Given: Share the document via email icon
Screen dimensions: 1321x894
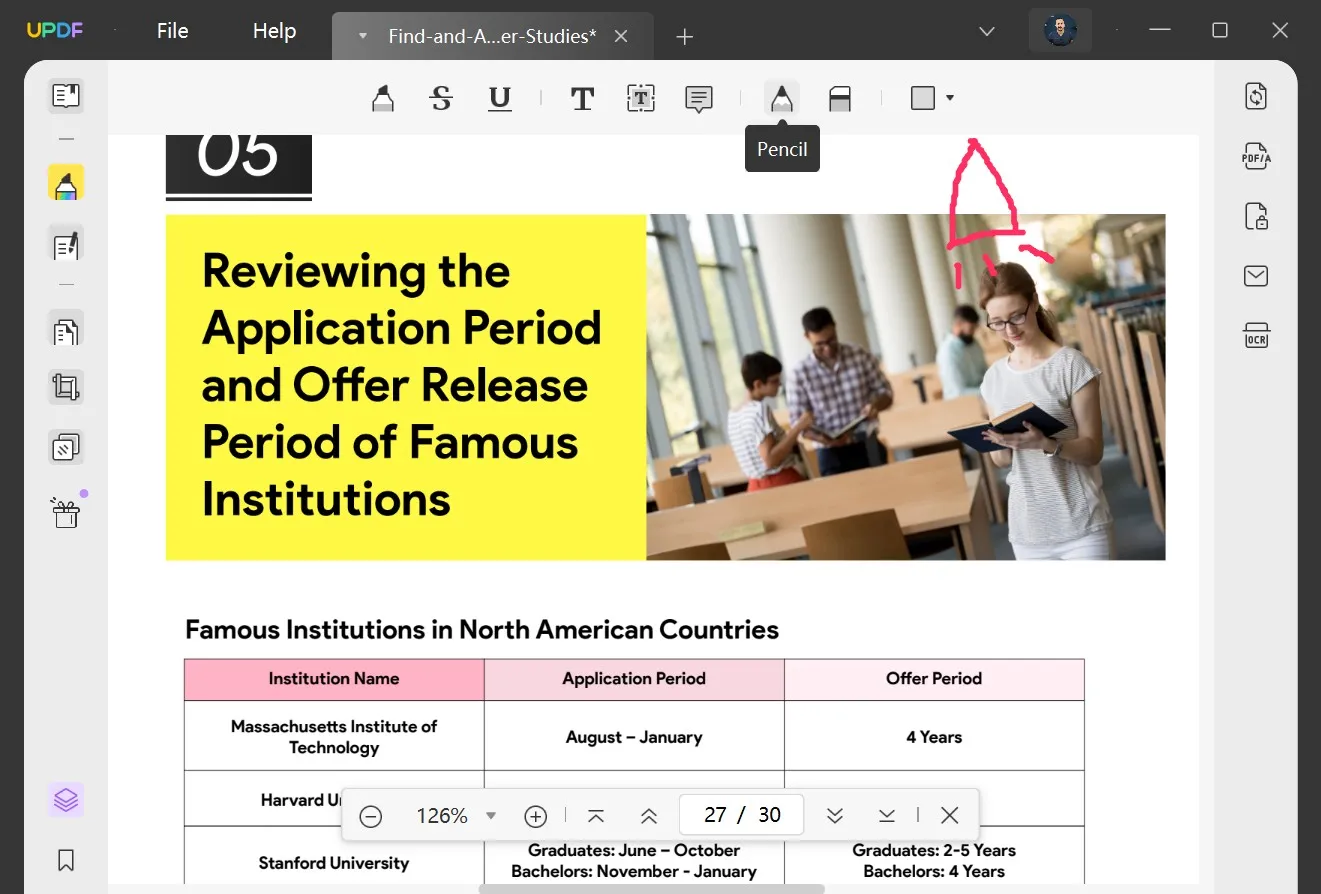Looking at the screenshot, I should 1256,276.
